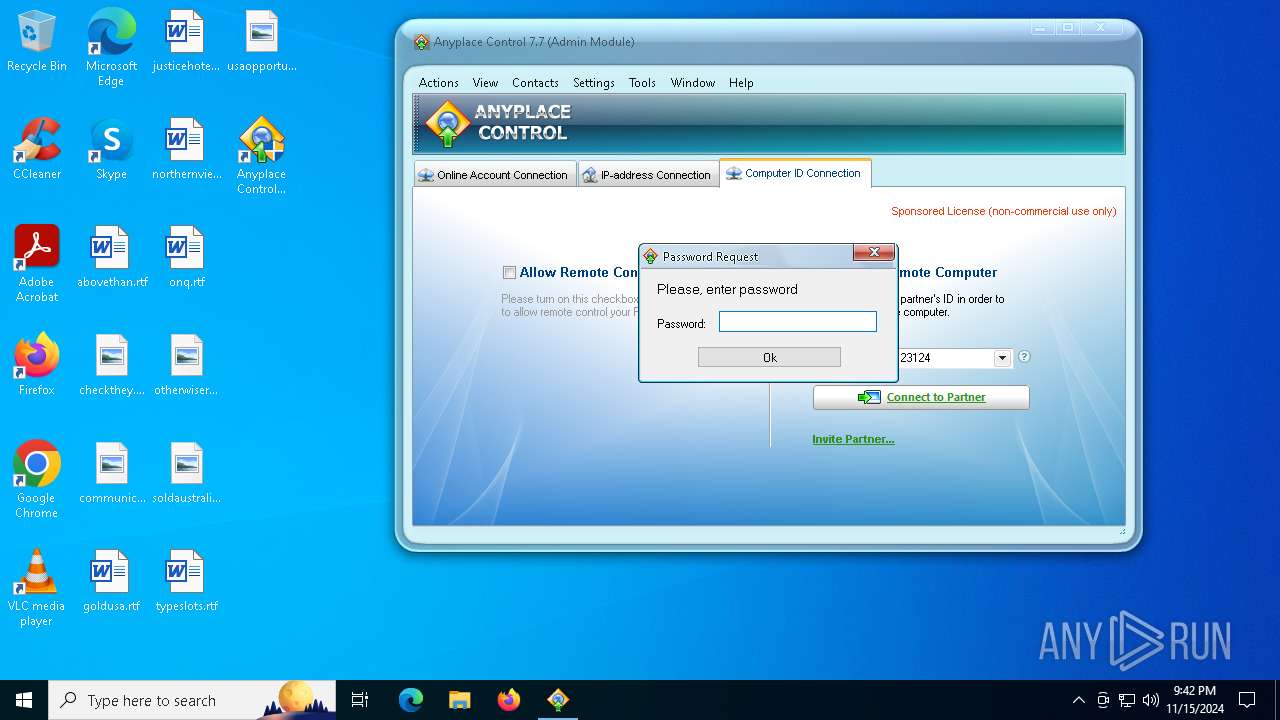Viewport: 1280px width, 720px height.
Task: Open typeslots.rtf file on desktop
Action: [x=186, y=581]
